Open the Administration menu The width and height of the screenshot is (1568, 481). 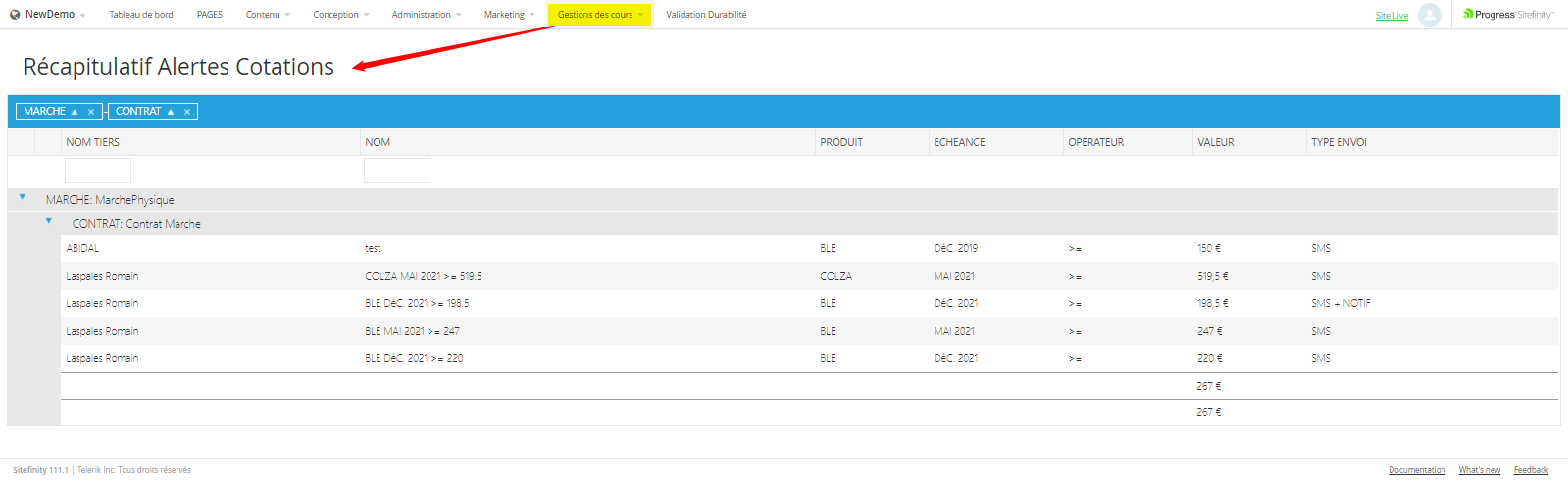pos(426,15)
